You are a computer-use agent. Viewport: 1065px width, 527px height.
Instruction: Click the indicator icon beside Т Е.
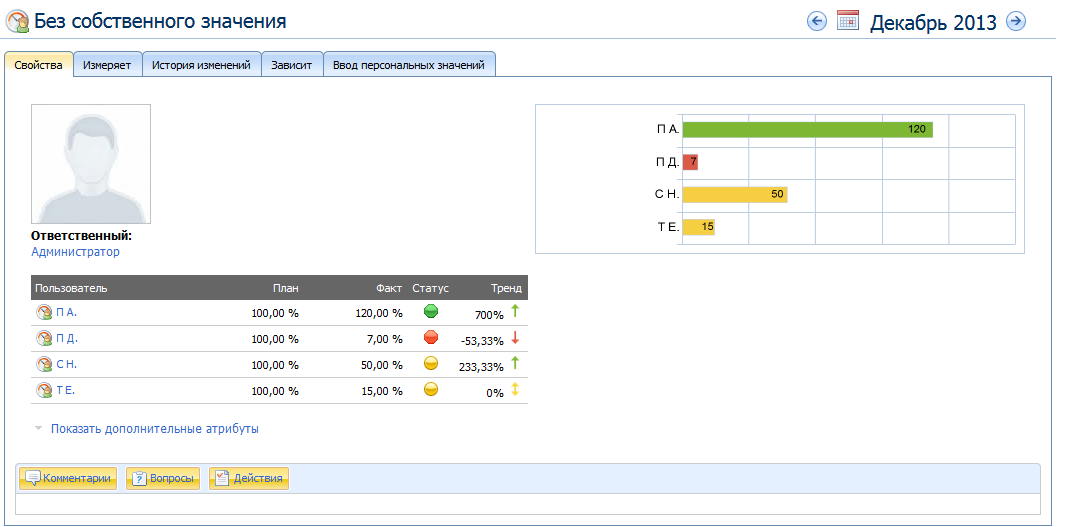(44, 390)
